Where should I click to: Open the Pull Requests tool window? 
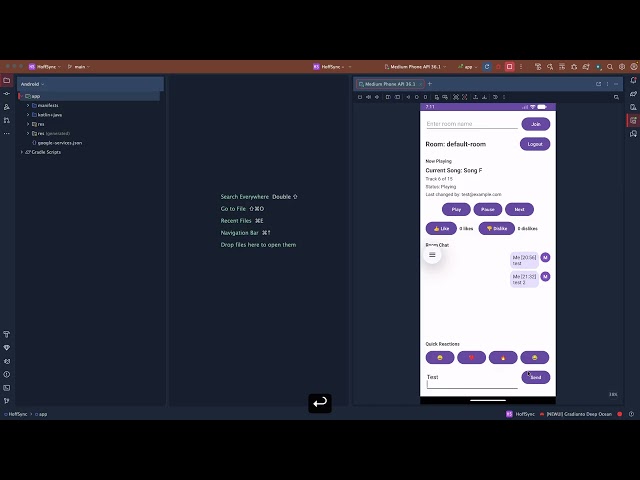7,120
